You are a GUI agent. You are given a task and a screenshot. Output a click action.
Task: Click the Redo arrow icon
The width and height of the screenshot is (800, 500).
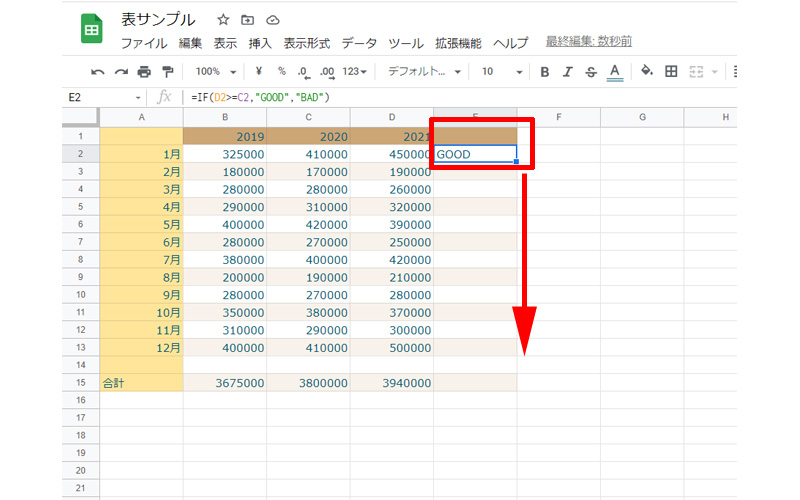point(121,72)
